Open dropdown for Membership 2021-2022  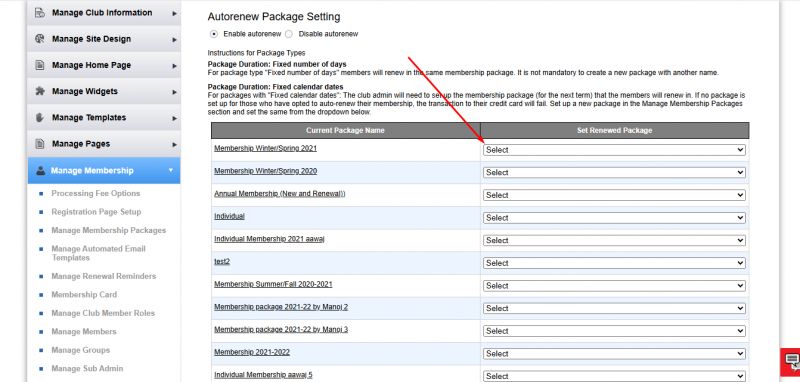pos(614,353)
